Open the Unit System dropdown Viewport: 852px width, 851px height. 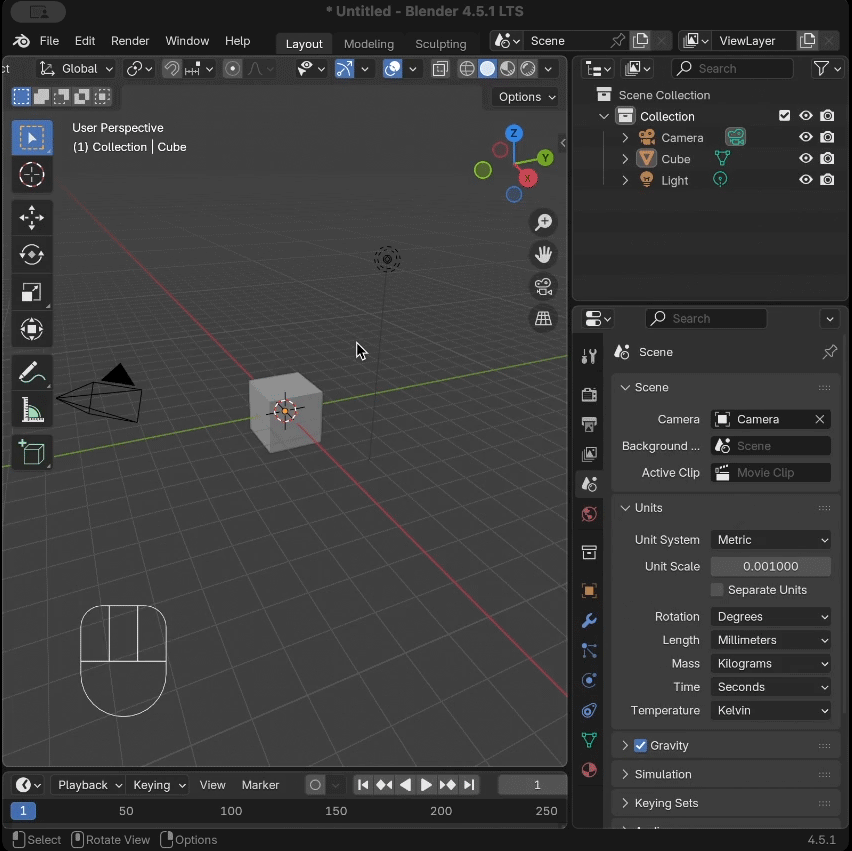[771, 540]
